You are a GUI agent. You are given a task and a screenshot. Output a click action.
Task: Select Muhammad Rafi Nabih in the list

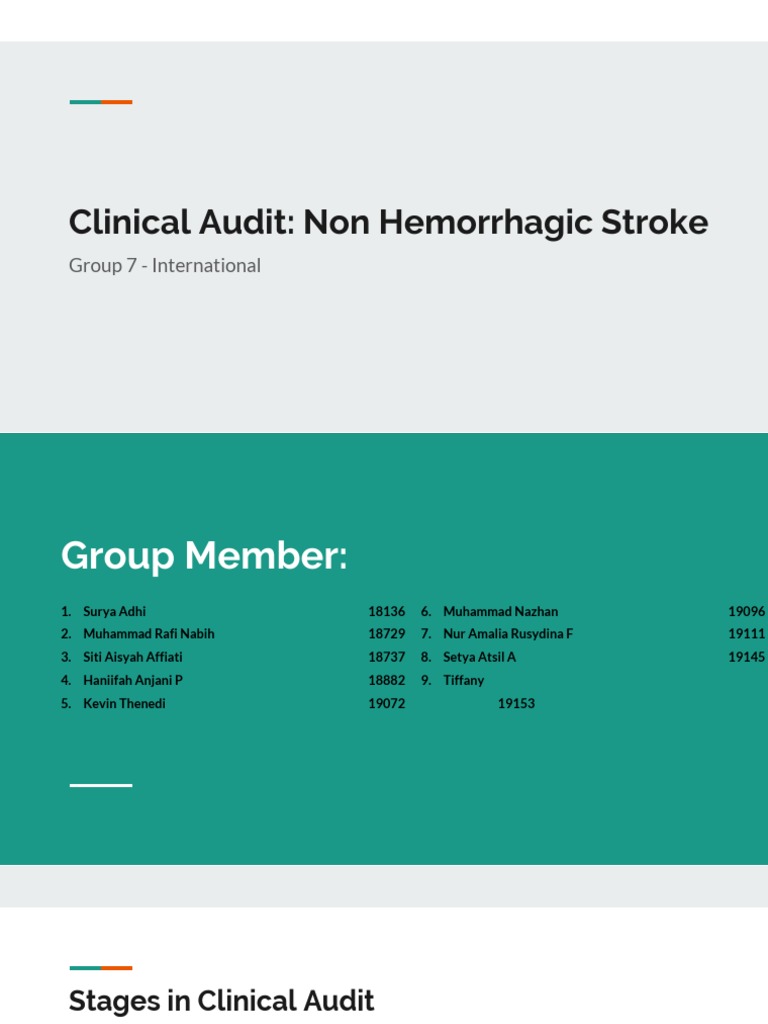tap(148, 634)
